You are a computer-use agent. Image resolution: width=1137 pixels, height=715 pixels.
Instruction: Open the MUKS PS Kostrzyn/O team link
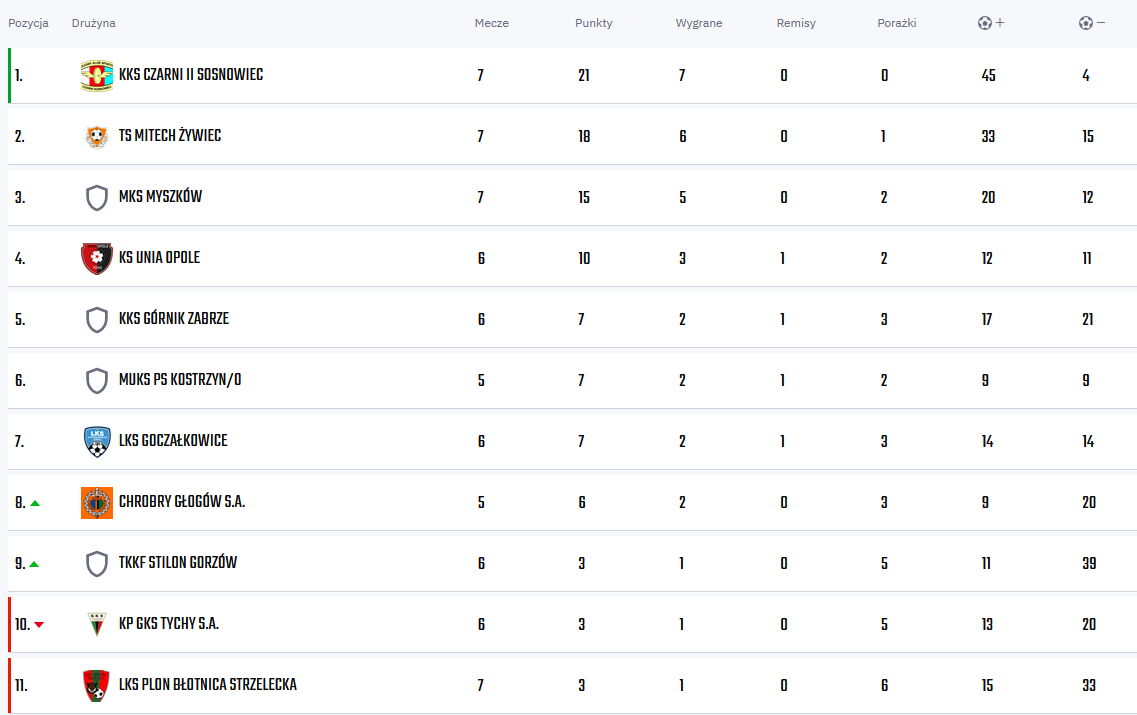coord(180,380)
